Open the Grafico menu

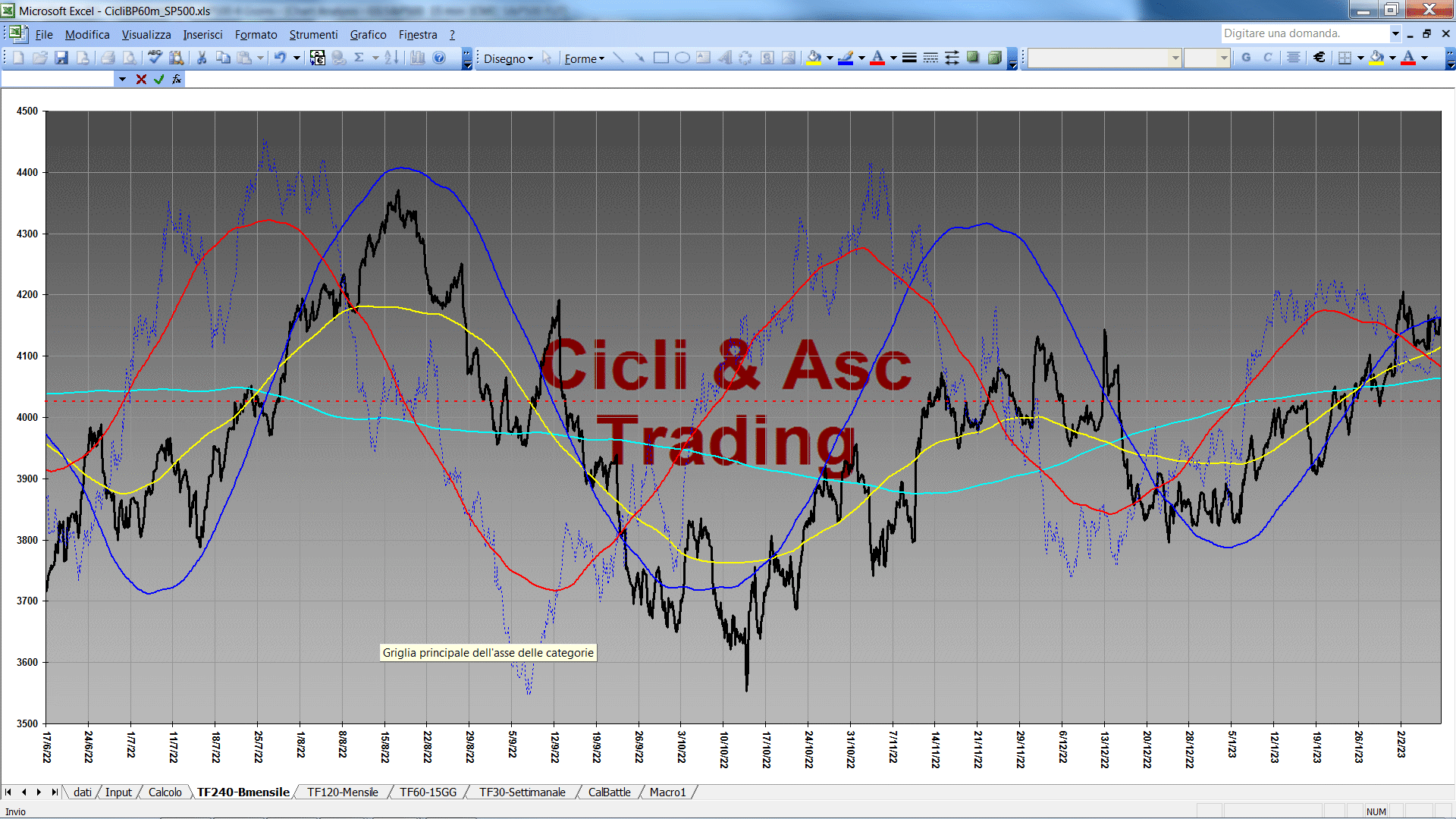click(x=368, y=34)
